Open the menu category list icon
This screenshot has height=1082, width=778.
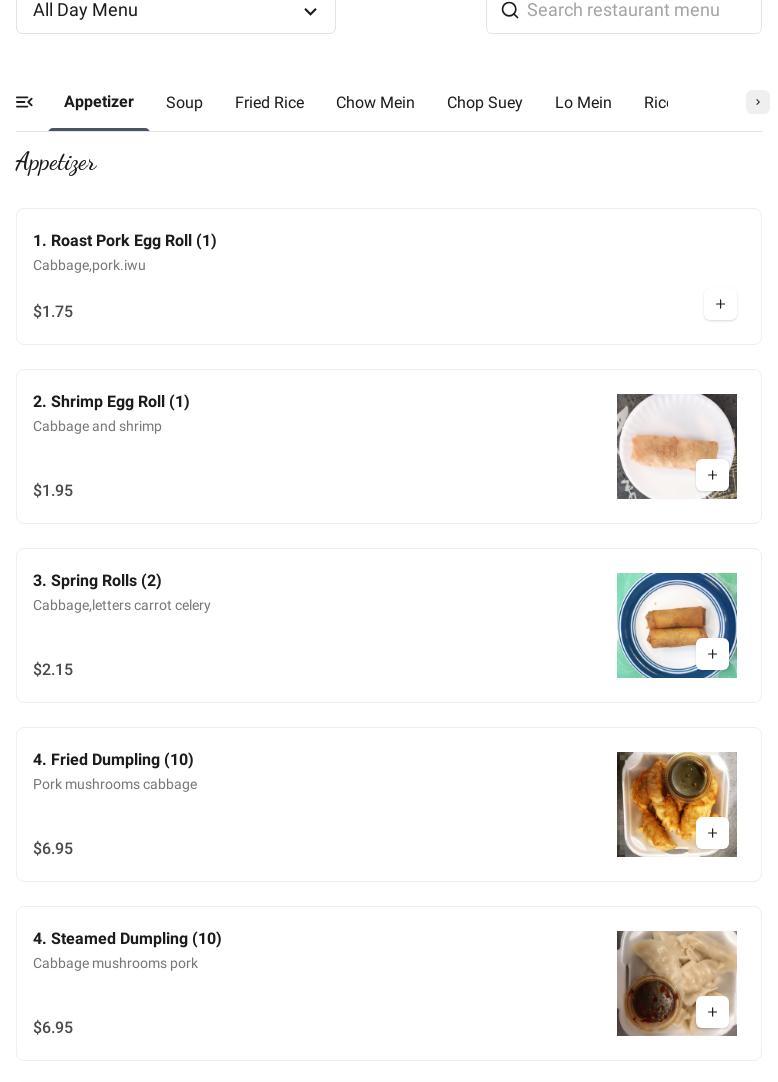(x=25, y=102)
